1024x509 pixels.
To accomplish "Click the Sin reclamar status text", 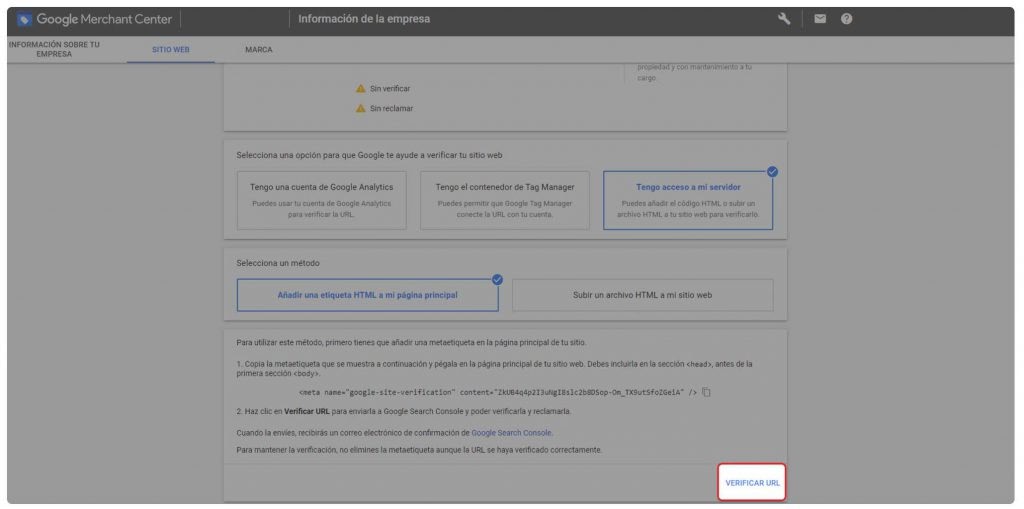I will (392, 108).
